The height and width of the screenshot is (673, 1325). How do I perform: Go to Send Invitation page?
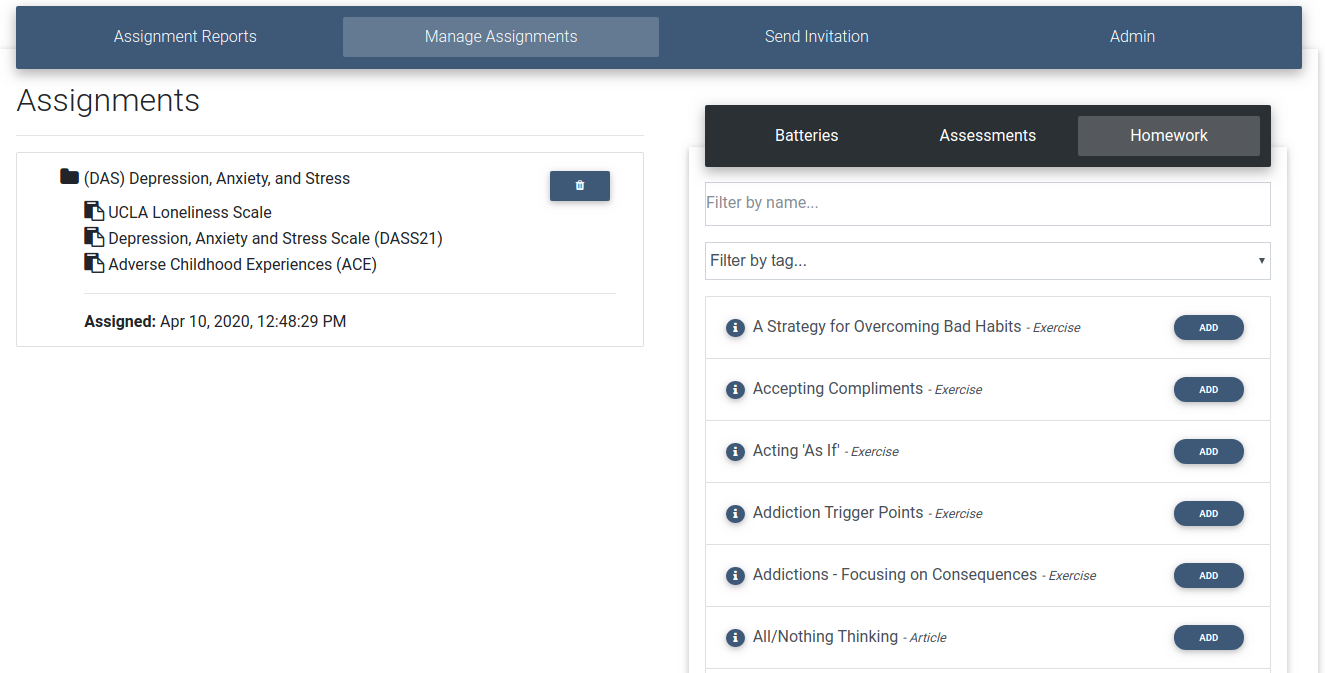point(816,37)
